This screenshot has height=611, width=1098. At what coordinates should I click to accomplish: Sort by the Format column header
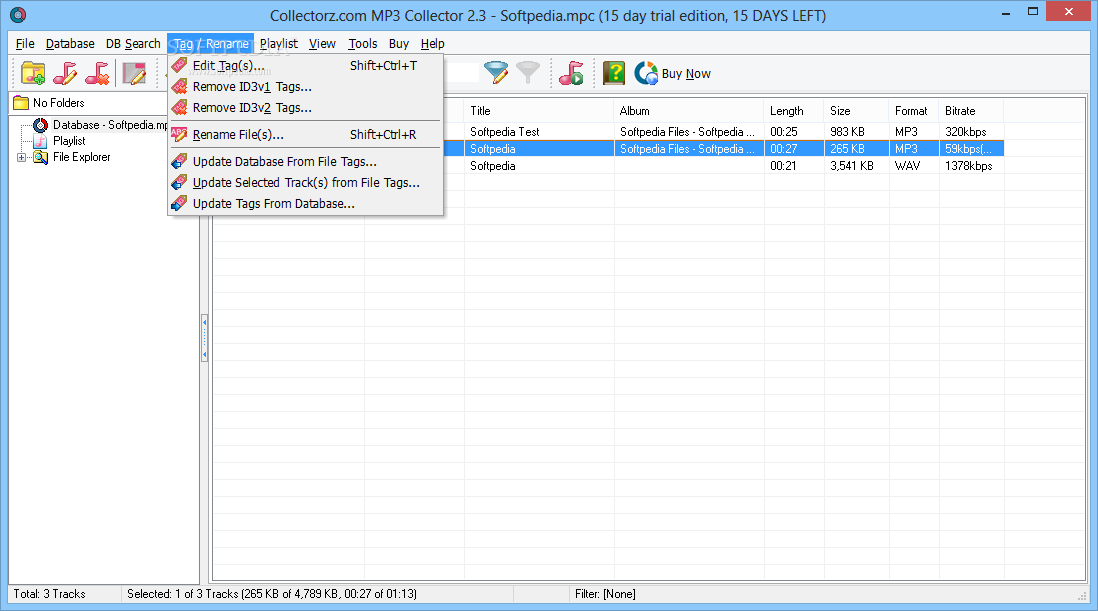(914, 111)
